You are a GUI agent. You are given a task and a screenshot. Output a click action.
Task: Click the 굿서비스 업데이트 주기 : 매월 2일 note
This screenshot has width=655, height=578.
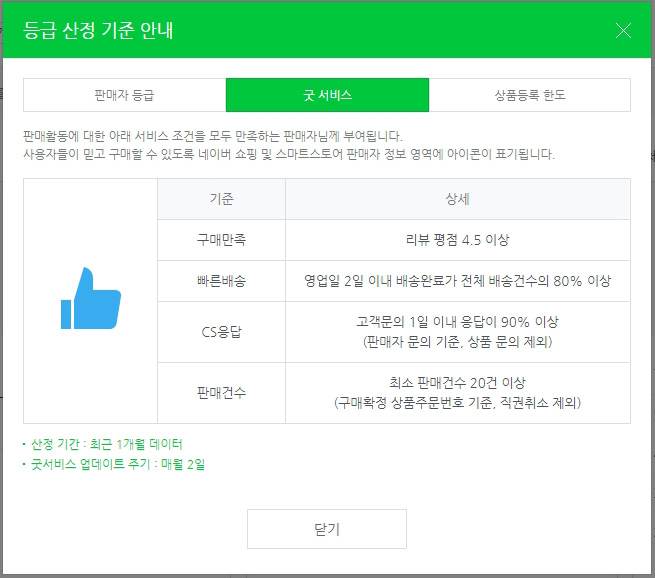tap(118, 464)
